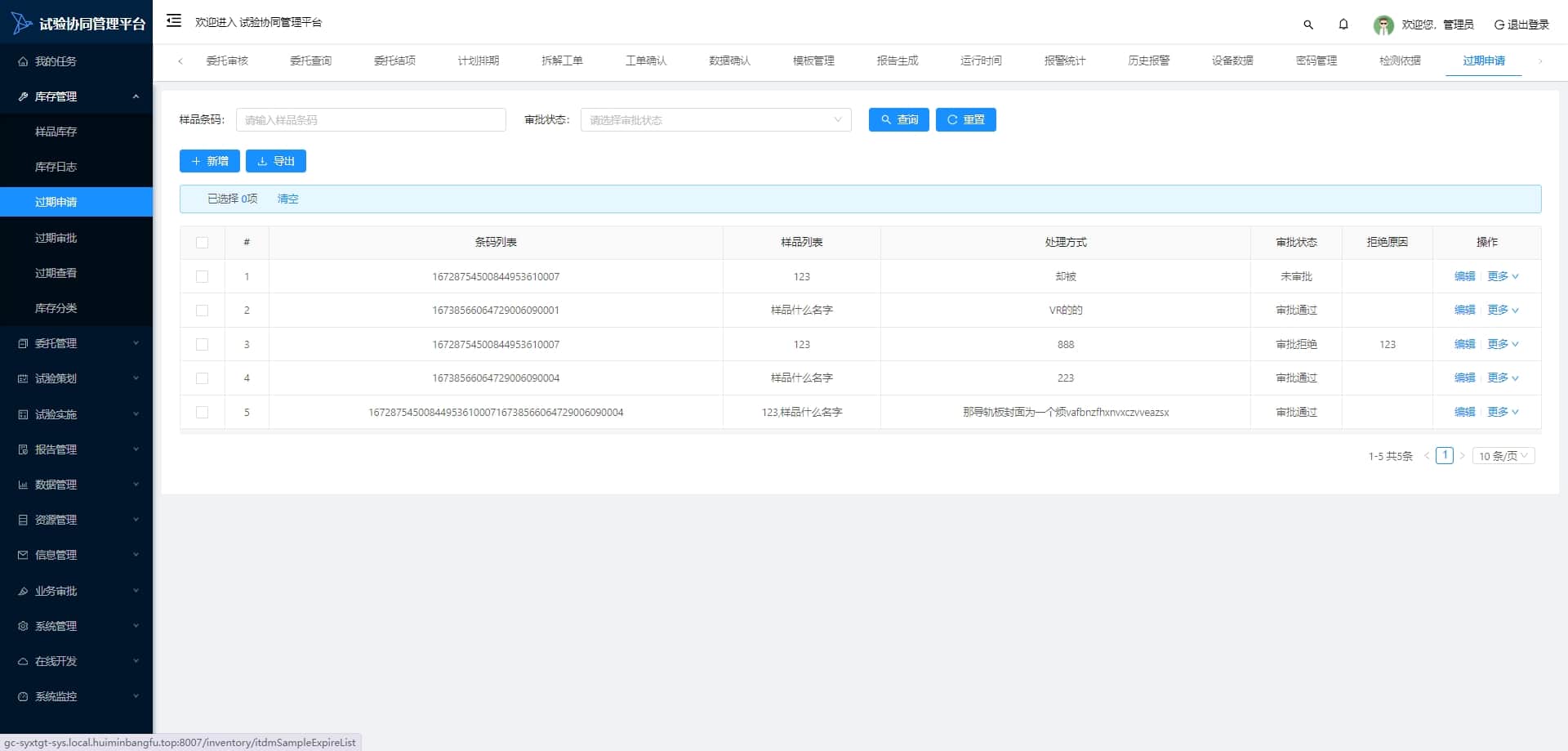The image size is (1568, 751).
Task: Open the 审批状态 dropdown
Action: 715,120
